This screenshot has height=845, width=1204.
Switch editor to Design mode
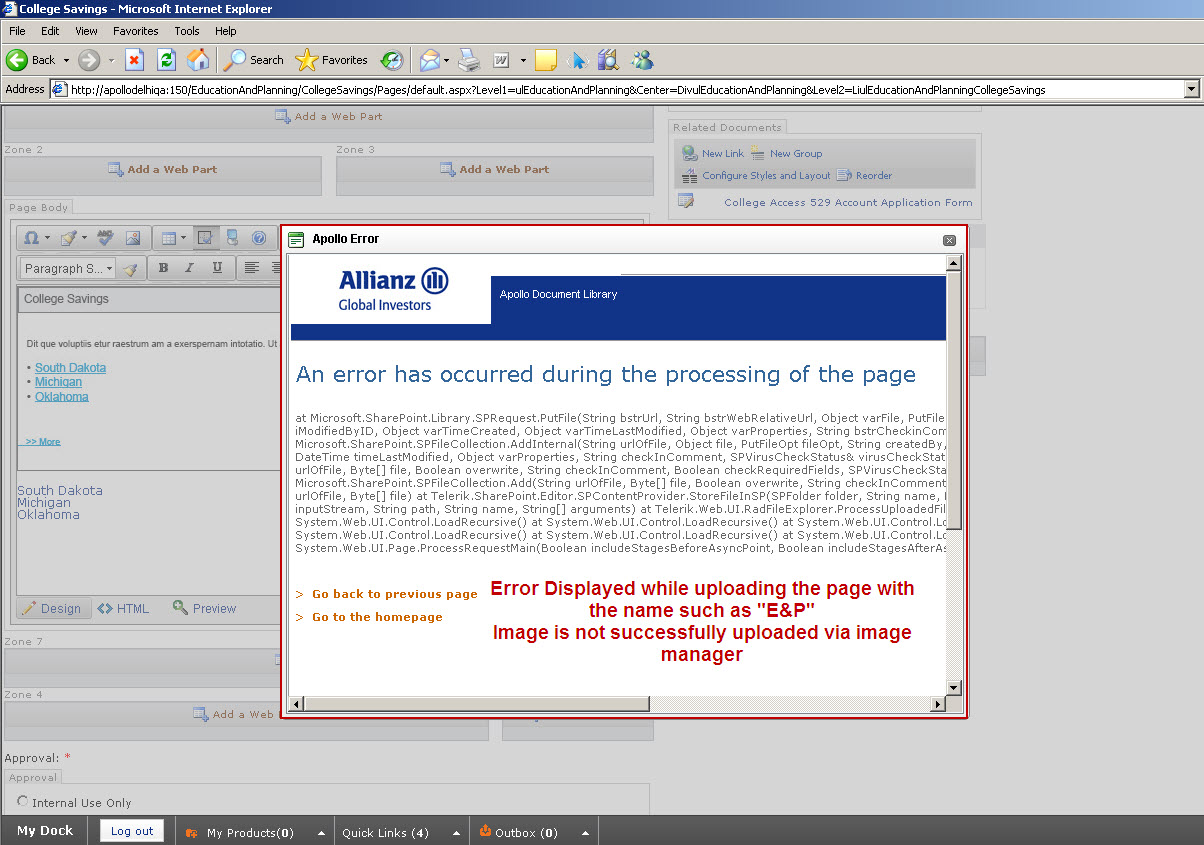pyautogui.click(x=53, y=608)
